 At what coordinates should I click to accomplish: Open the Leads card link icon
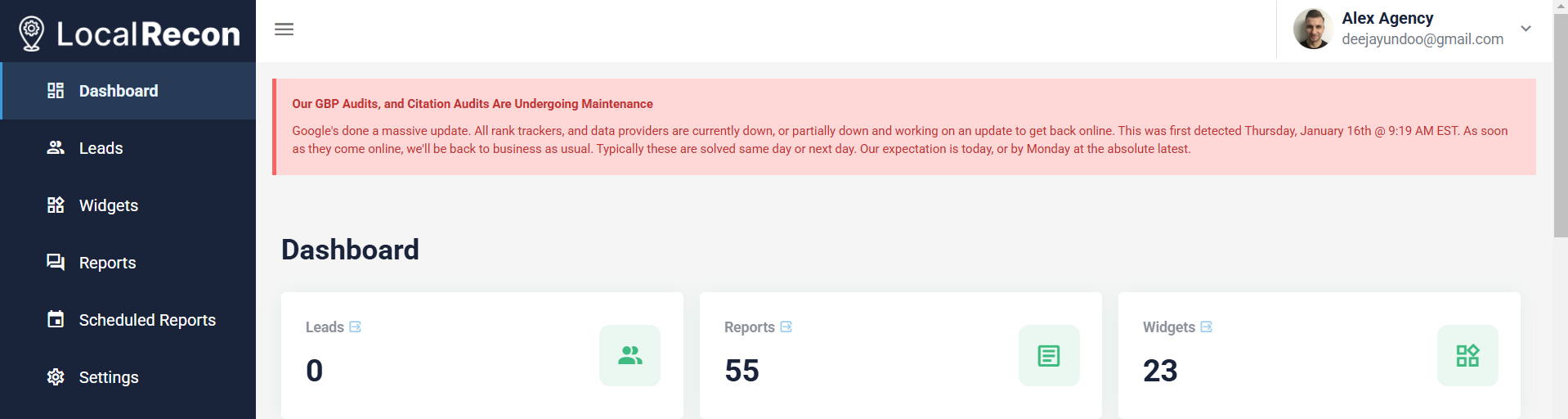(355, 327)
